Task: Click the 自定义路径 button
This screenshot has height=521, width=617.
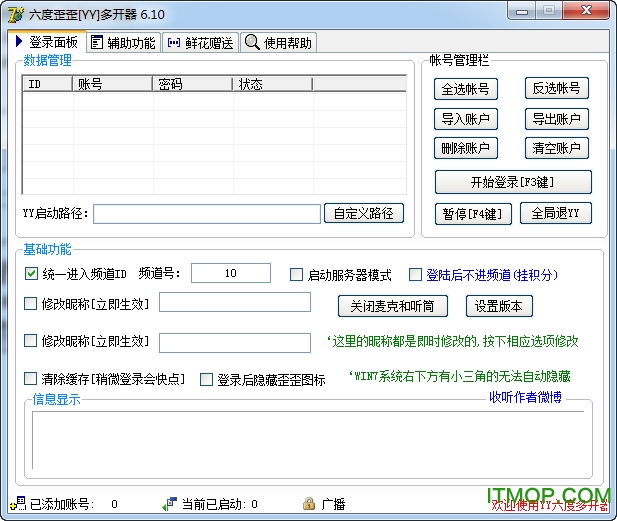Action: tap(364, 213)
